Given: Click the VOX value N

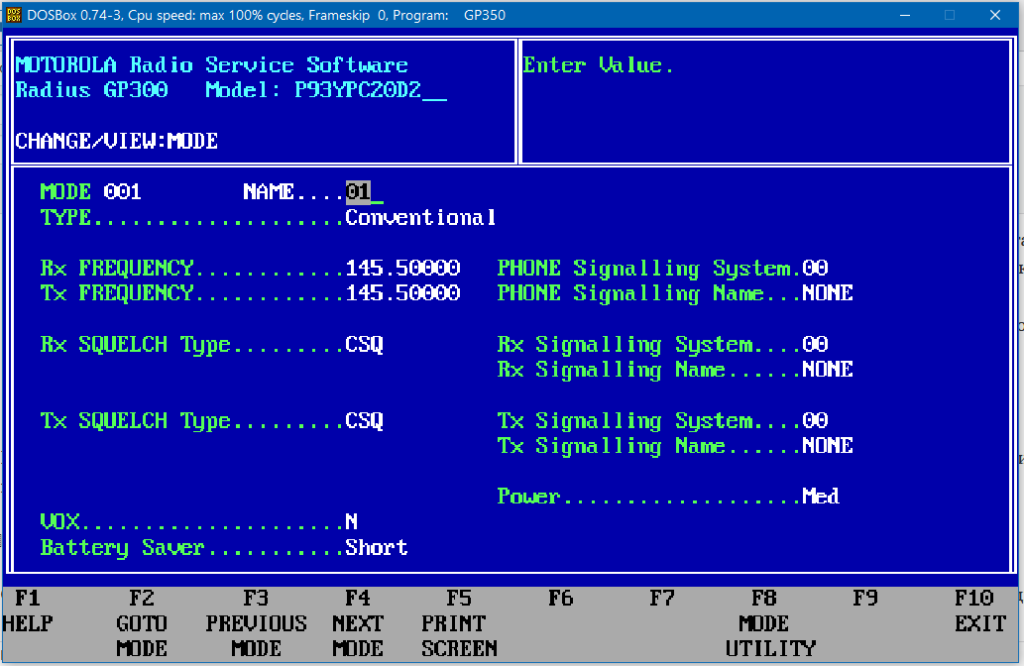Looking at the screenshot, I should tap(351, 522).
